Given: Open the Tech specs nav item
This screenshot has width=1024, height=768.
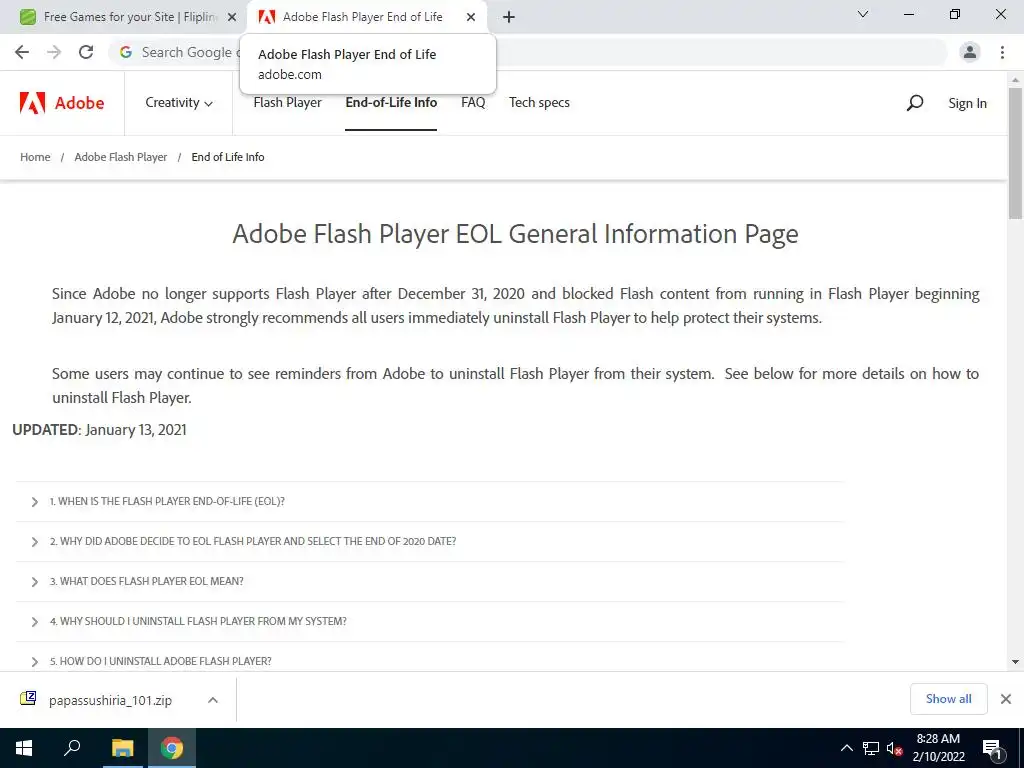Looking at the screenshot, I should pos(539,103).
